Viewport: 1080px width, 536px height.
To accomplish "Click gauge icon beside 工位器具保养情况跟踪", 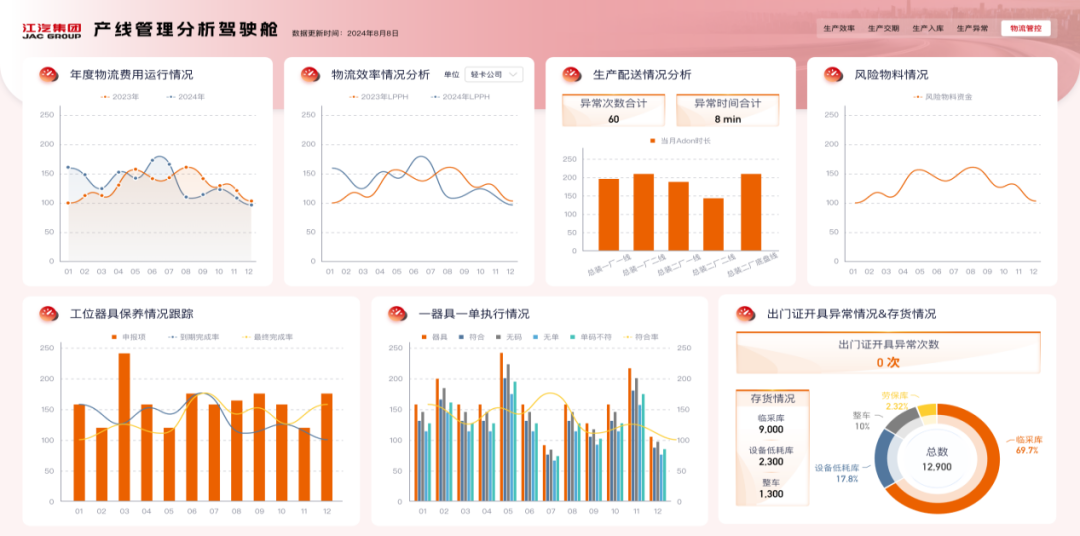I will (48, 313).
